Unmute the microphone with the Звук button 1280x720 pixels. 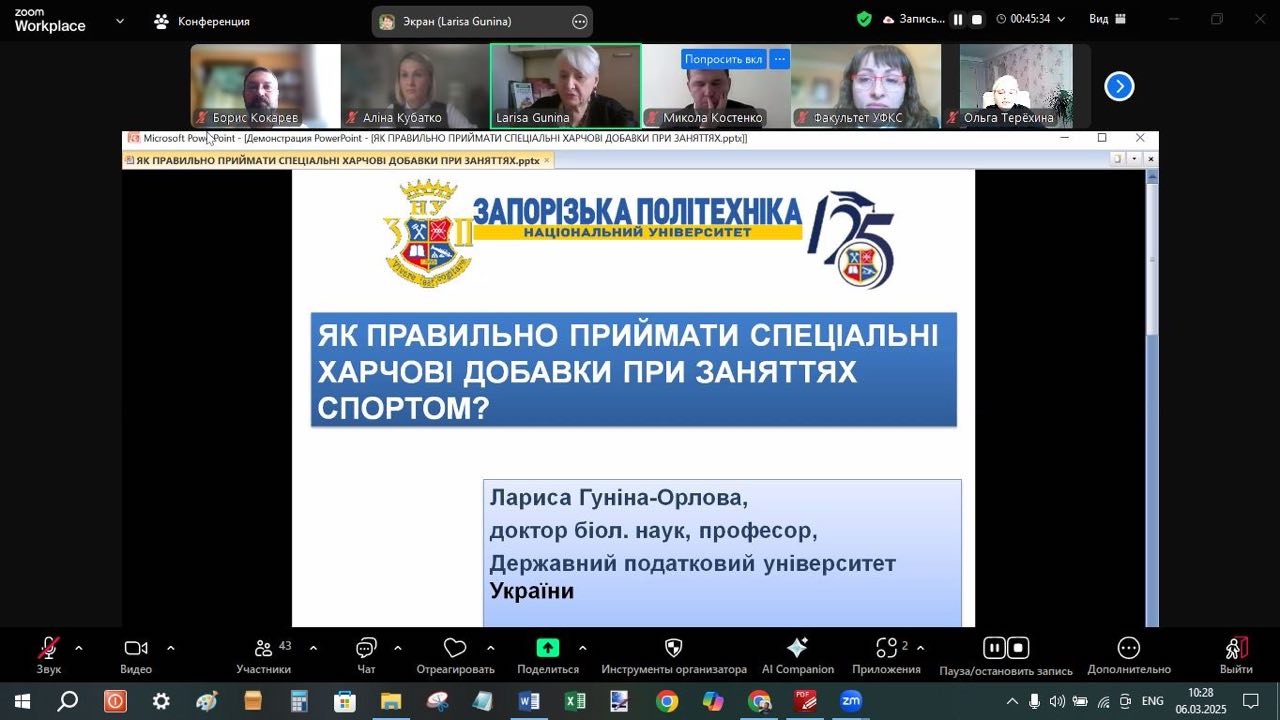48,648
